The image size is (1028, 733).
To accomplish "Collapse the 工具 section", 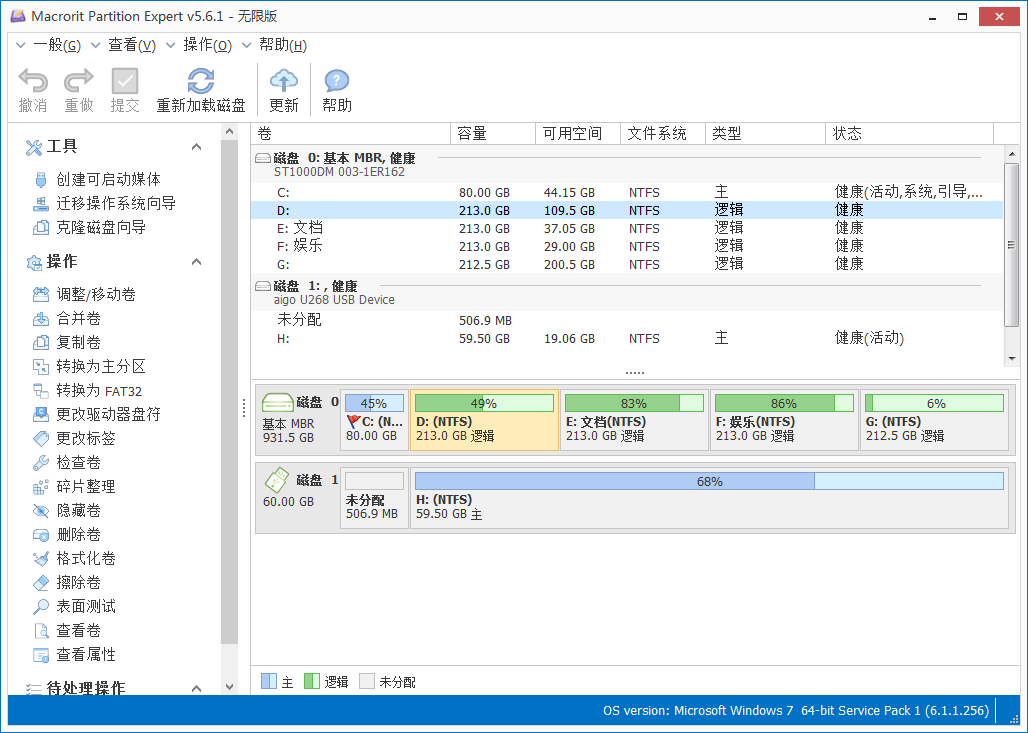I will tap(196, 147).
